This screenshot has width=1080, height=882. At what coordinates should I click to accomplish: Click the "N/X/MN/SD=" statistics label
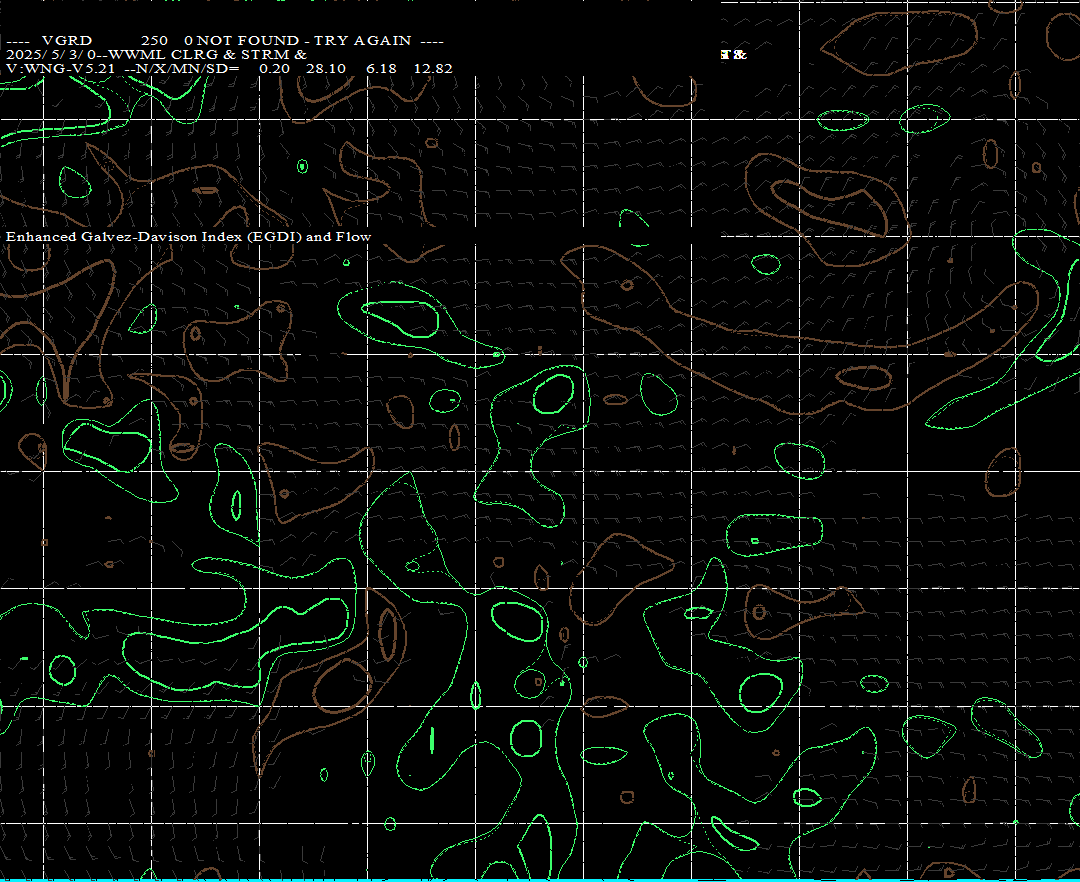click(x=187, y=68)
